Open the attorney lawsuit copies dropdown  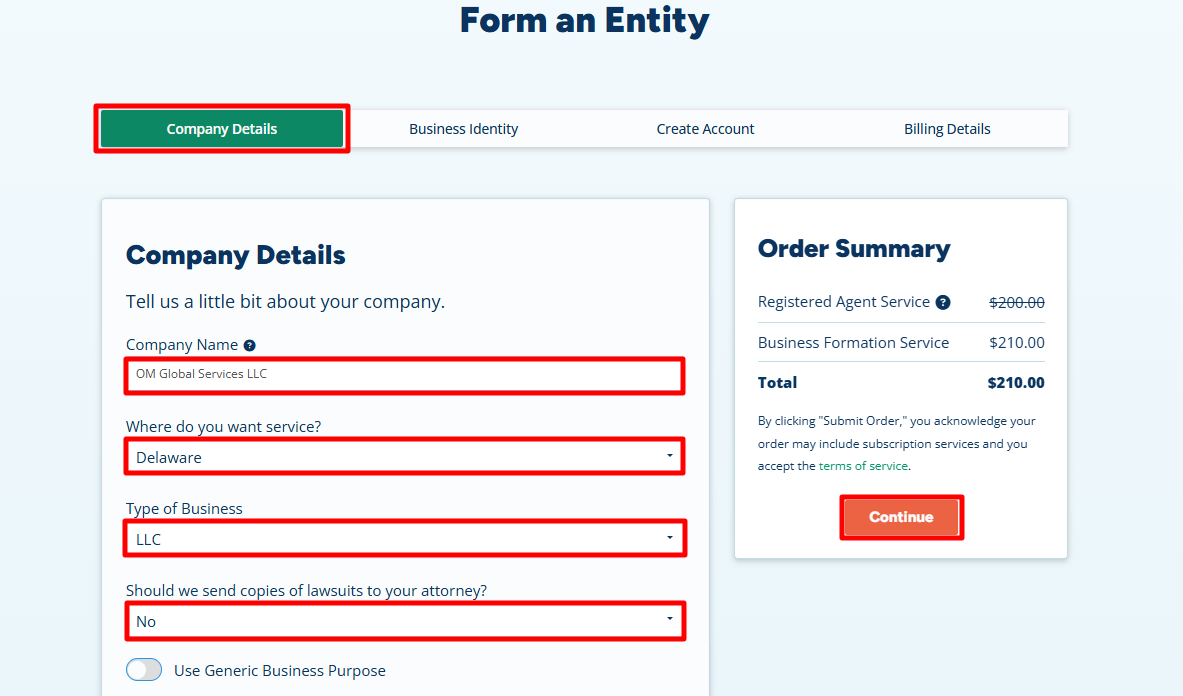[x=405, y=621]
